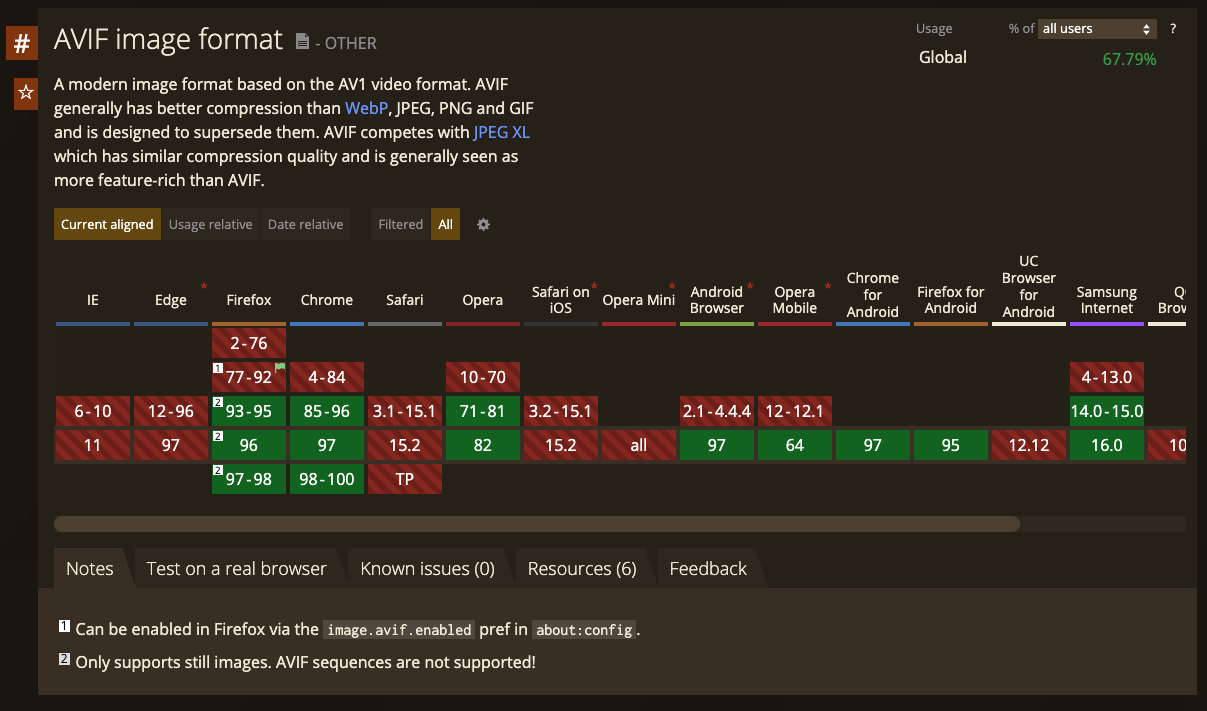1207x711 pixels.
Task: Click the Opera Mobile column header
Action: coord(795,300)
